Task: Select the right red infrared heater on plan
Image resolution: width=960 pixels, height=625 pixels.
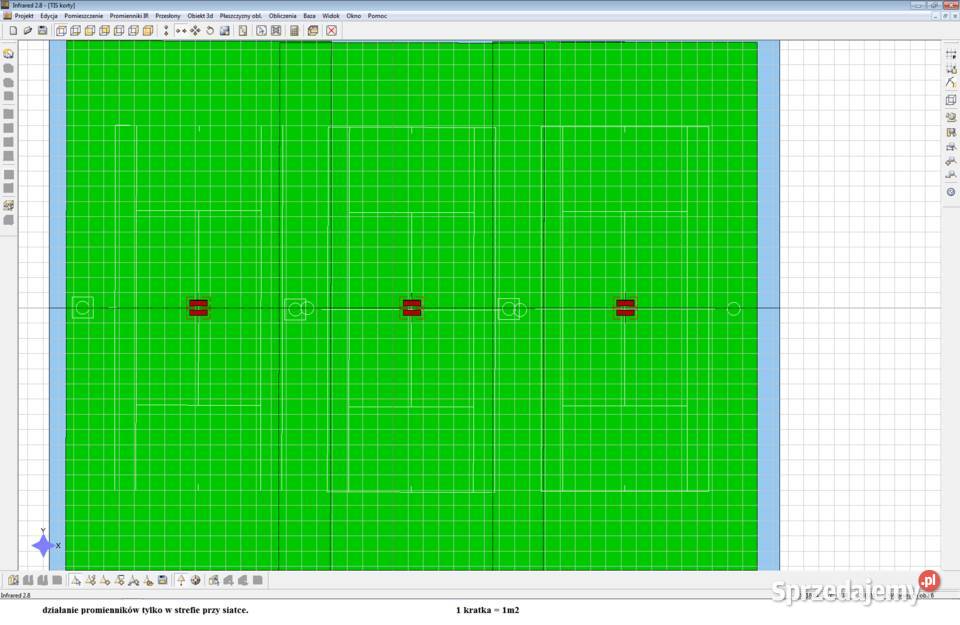Action: pyautogui.click(x=625, y=307)
